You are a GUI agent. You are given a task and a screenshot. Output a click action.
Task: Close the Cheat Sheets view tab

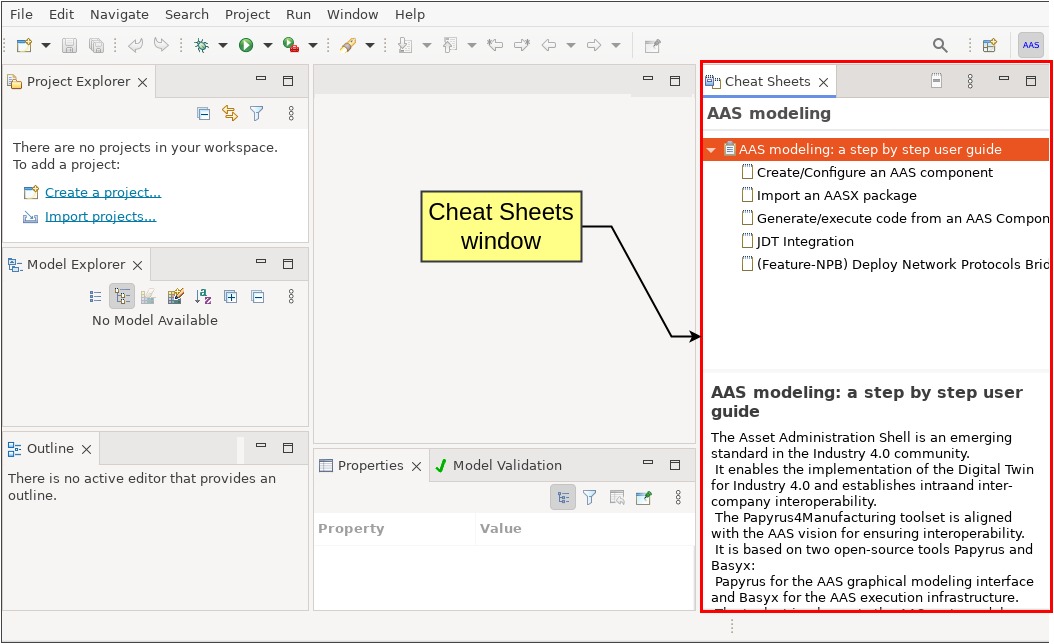(823, 82)
